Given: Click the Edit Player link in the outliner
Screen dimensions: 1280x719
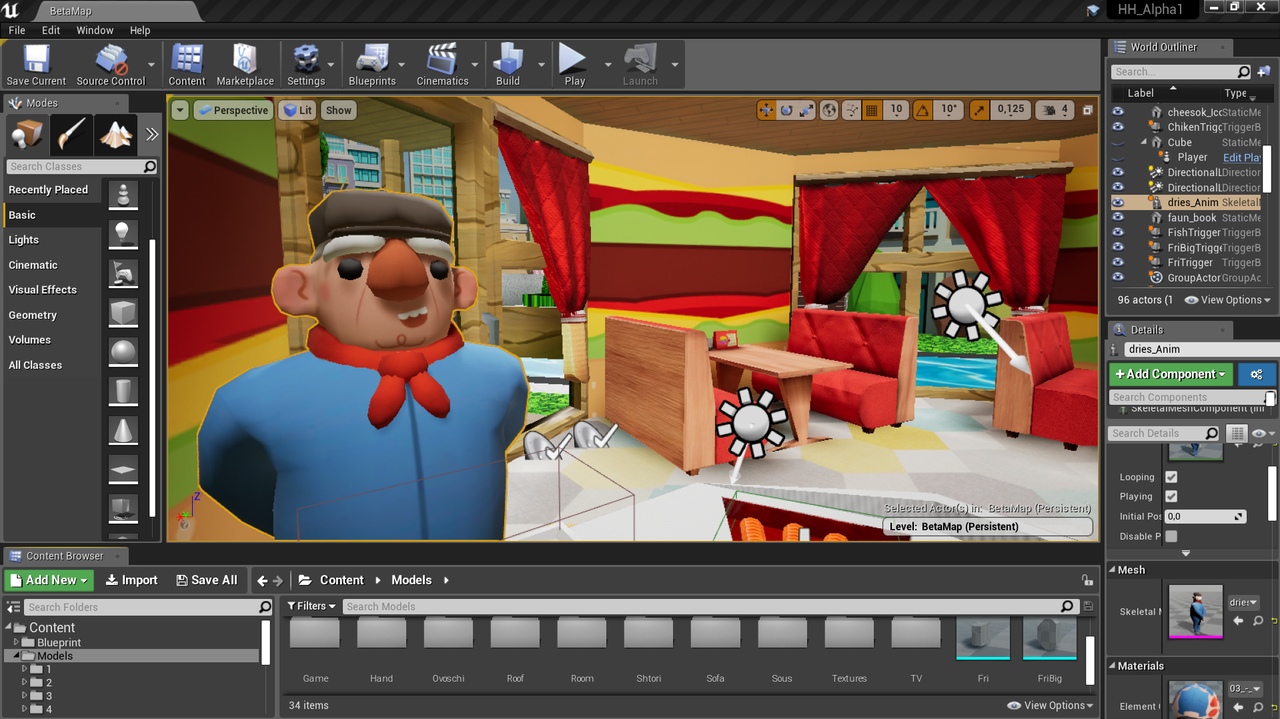Looking at the screenshot, I should (1241, 157).
